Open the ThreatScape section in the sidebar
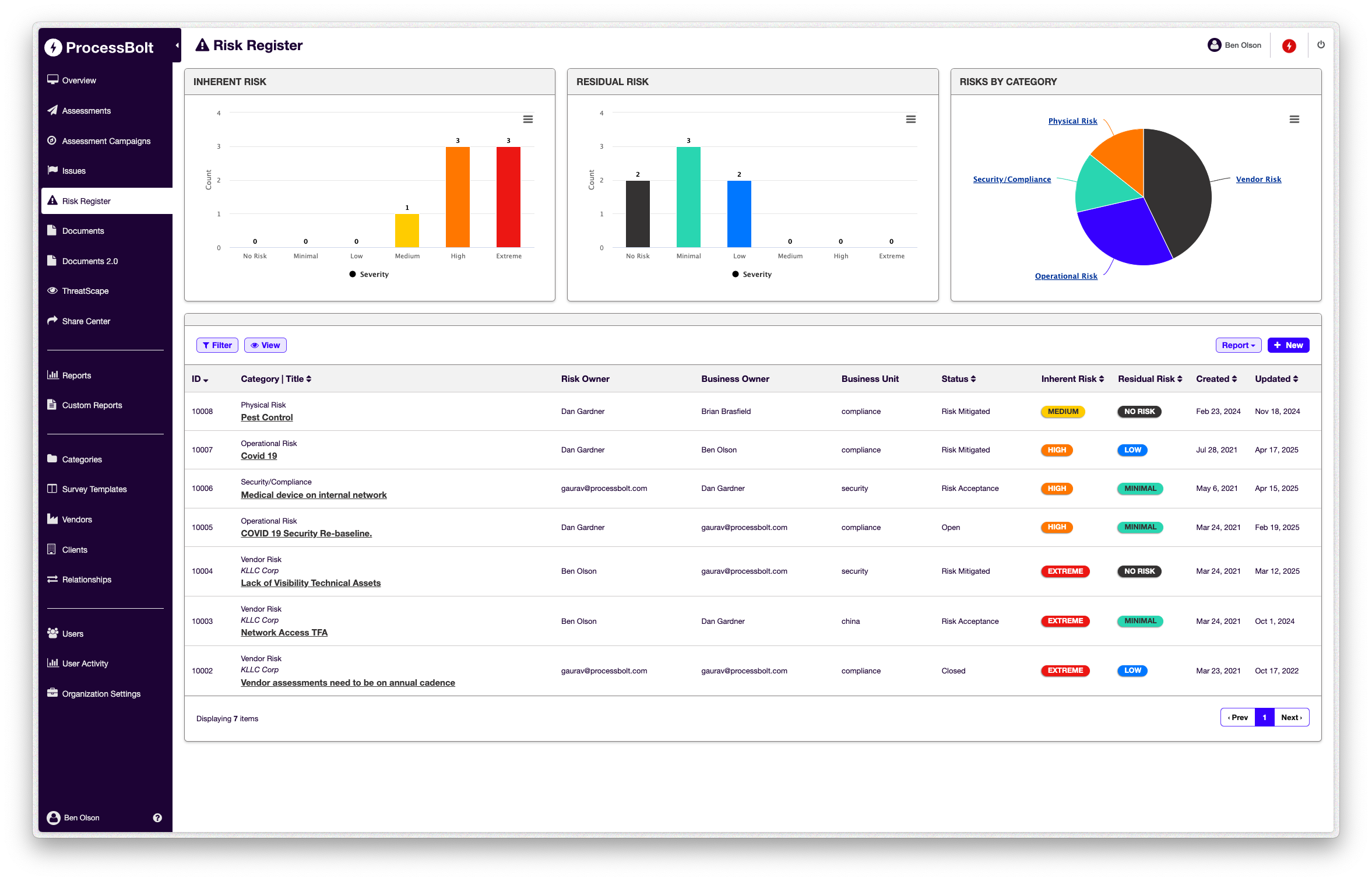1372x881 pixels. coord(85,290)
